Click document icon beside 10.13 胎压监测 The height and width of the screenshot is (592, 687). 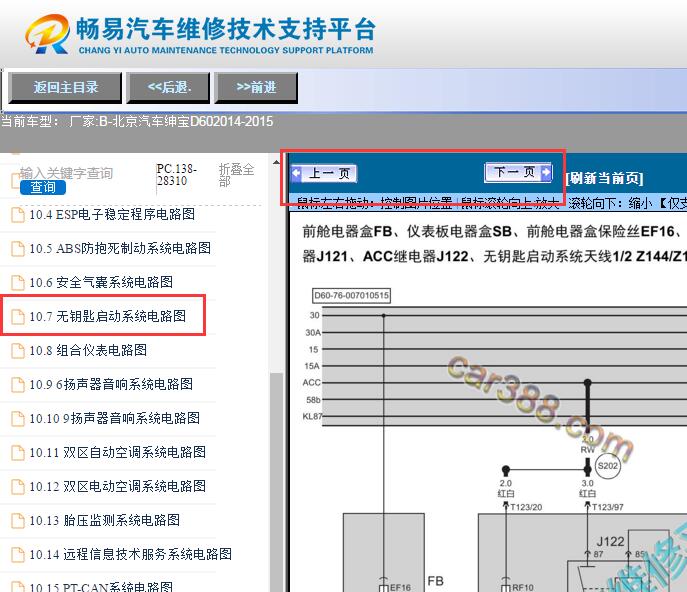[18, 521]
